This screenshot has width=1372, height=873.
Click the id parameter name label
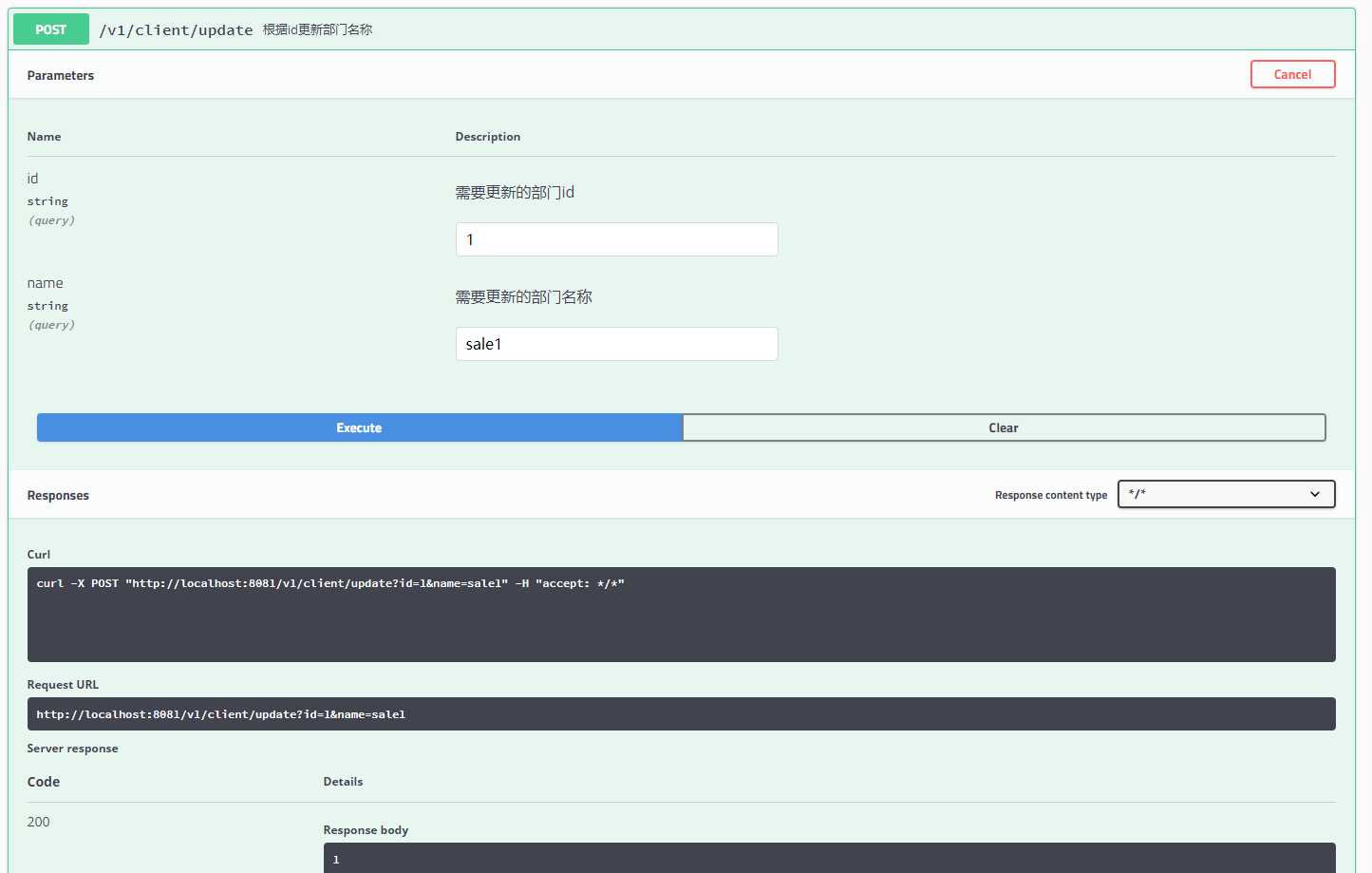point(33,179)
